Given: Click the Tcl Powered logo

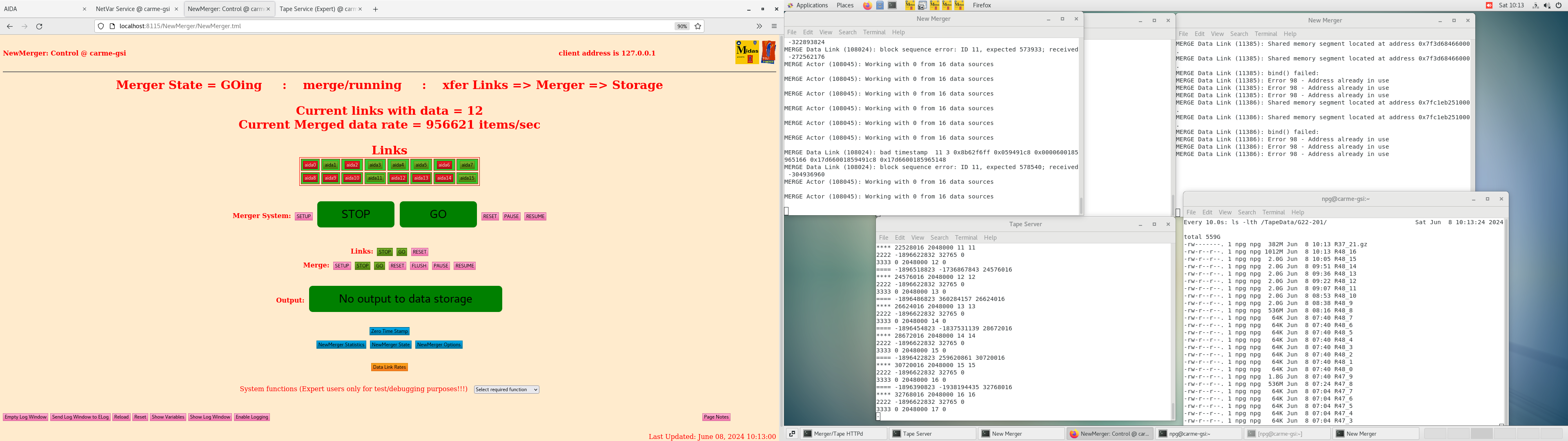Looking at the screenshot, I should [x=769, y=52].
